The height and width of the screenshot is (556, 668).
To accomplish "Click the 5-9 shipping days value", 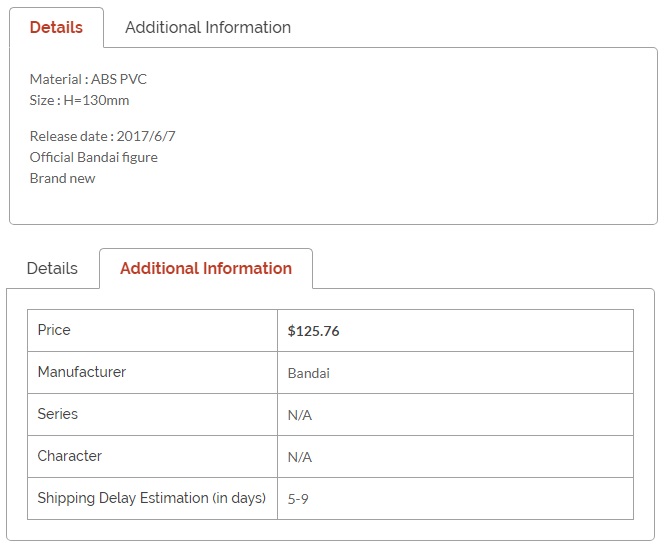I will [x=298, y=499].
